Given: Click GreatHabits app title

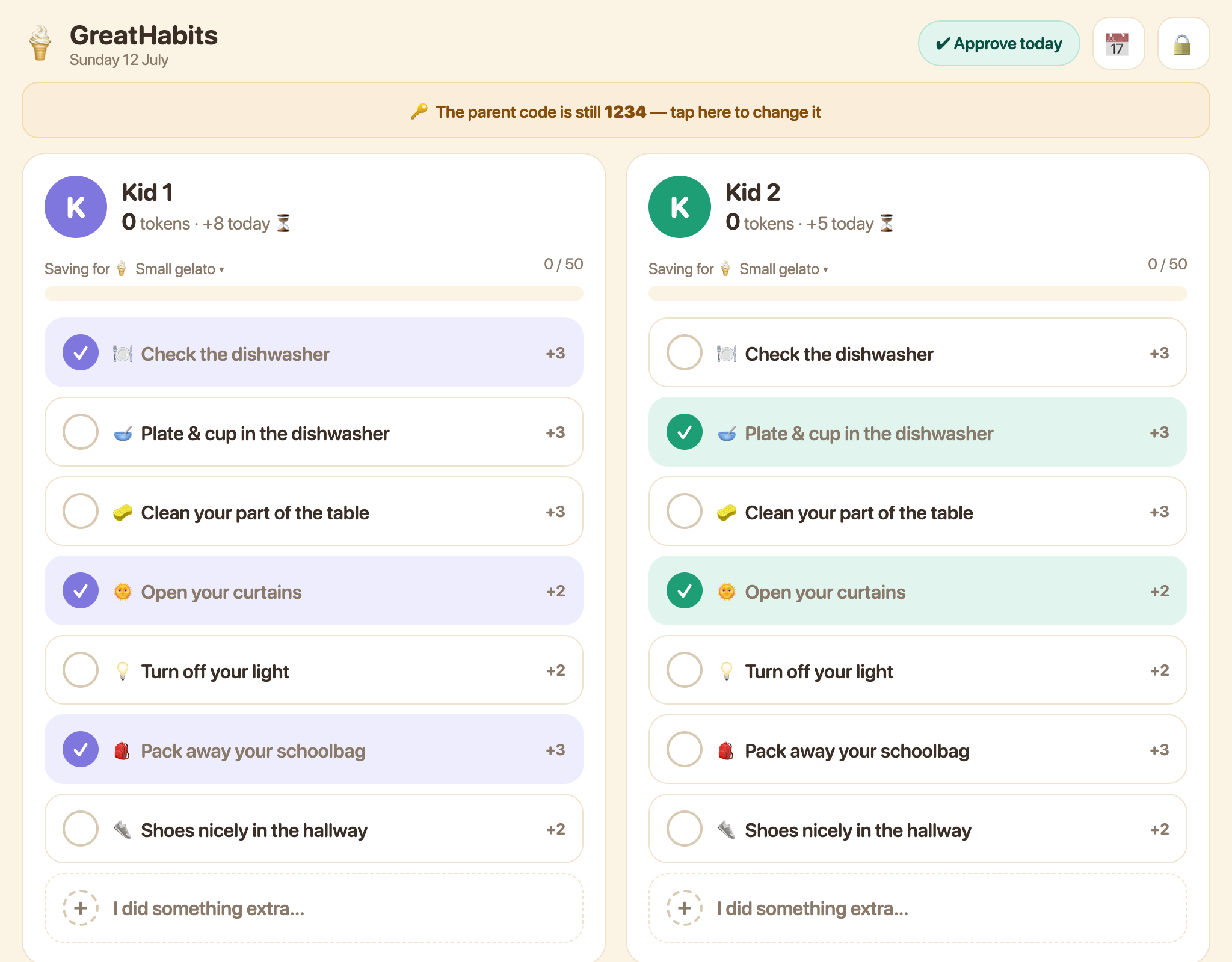Looking at the screenshot, I should 144,35.
